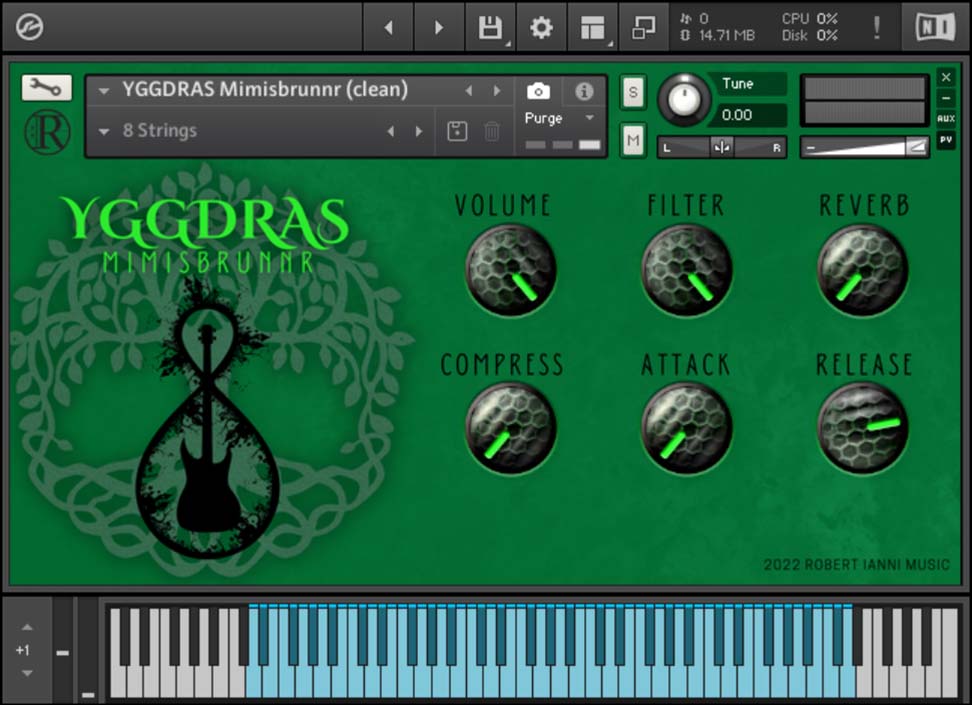
Task: Select next instrument beside YGGDRAS name
Action: point(497,91)
